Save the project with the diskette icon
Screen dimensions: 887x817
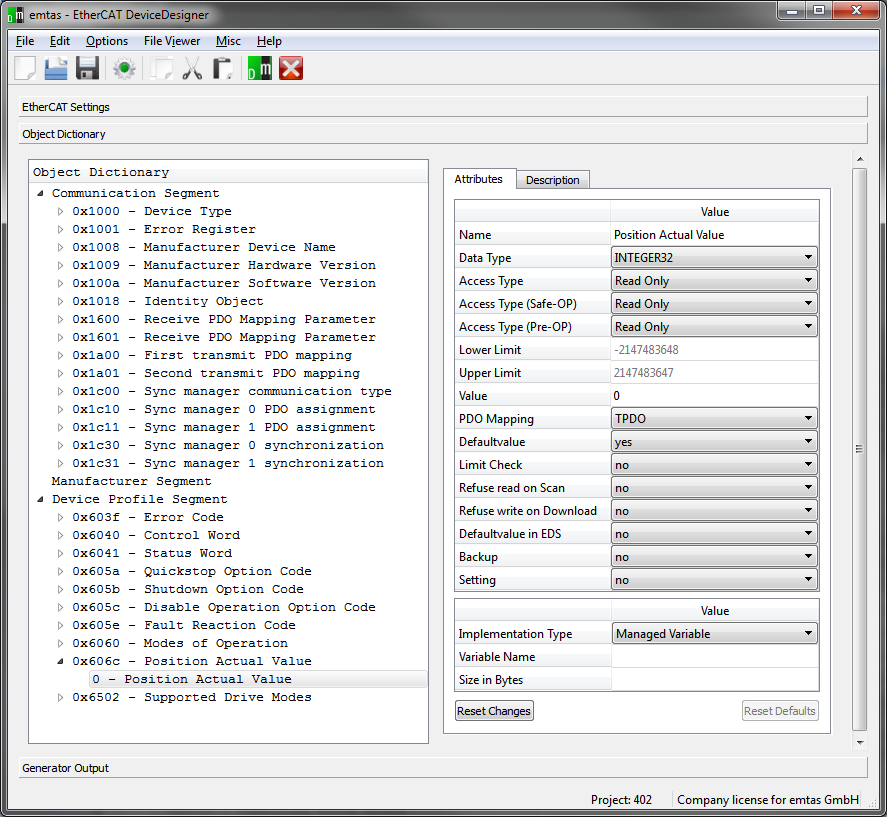click(x=88, y=68)
